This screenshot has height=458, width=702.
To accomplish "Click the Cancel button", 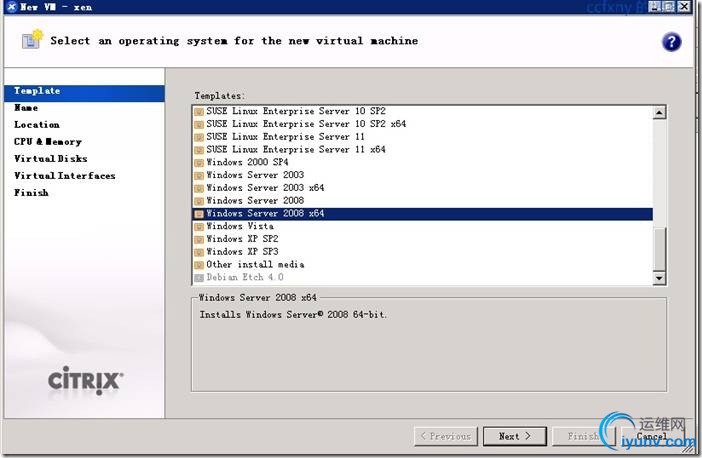I will 652,436.
